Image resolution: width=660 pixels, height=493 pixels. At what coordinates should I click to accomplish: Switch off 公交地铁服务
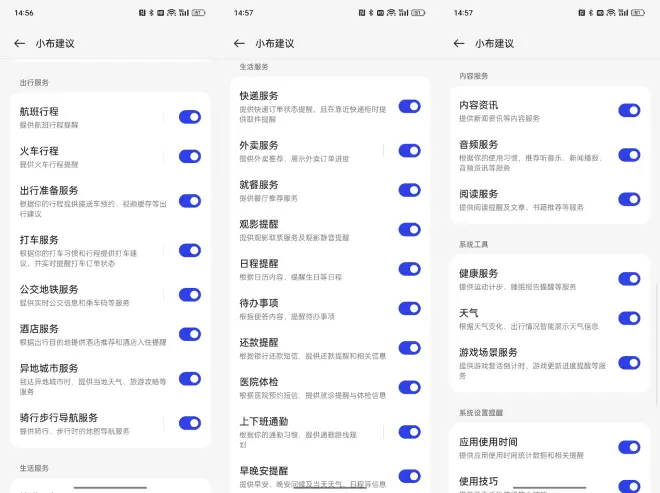click(190, 295)
